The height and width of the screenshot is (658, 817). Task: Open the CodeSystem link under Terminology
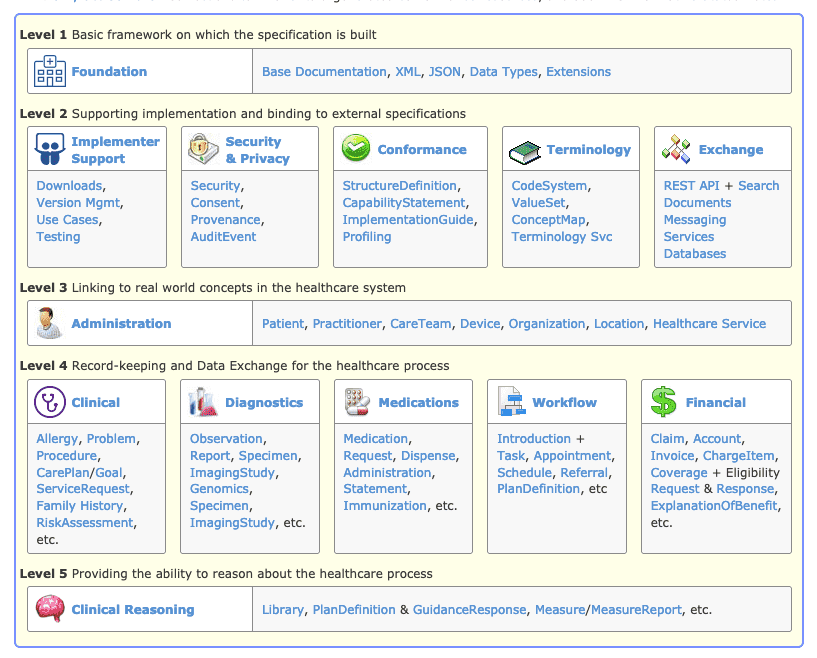point(549,186)
